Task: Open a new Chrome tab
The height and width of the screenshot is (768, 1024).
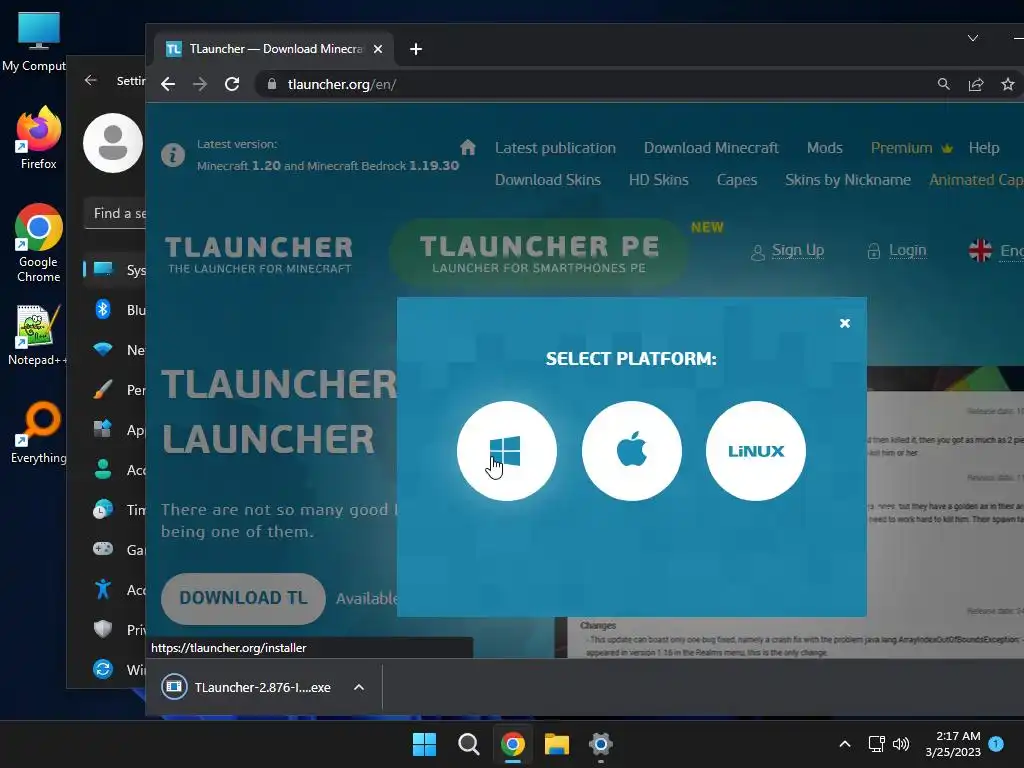Action: pos(416,49)
